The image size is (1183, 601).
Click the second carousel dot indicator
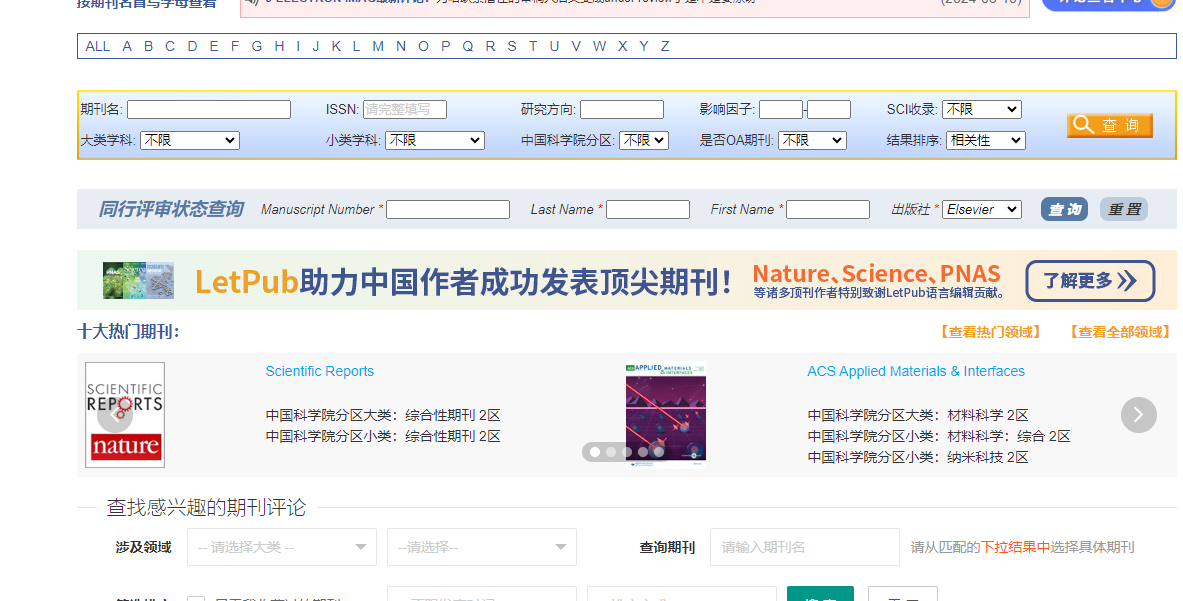point(611,452)
